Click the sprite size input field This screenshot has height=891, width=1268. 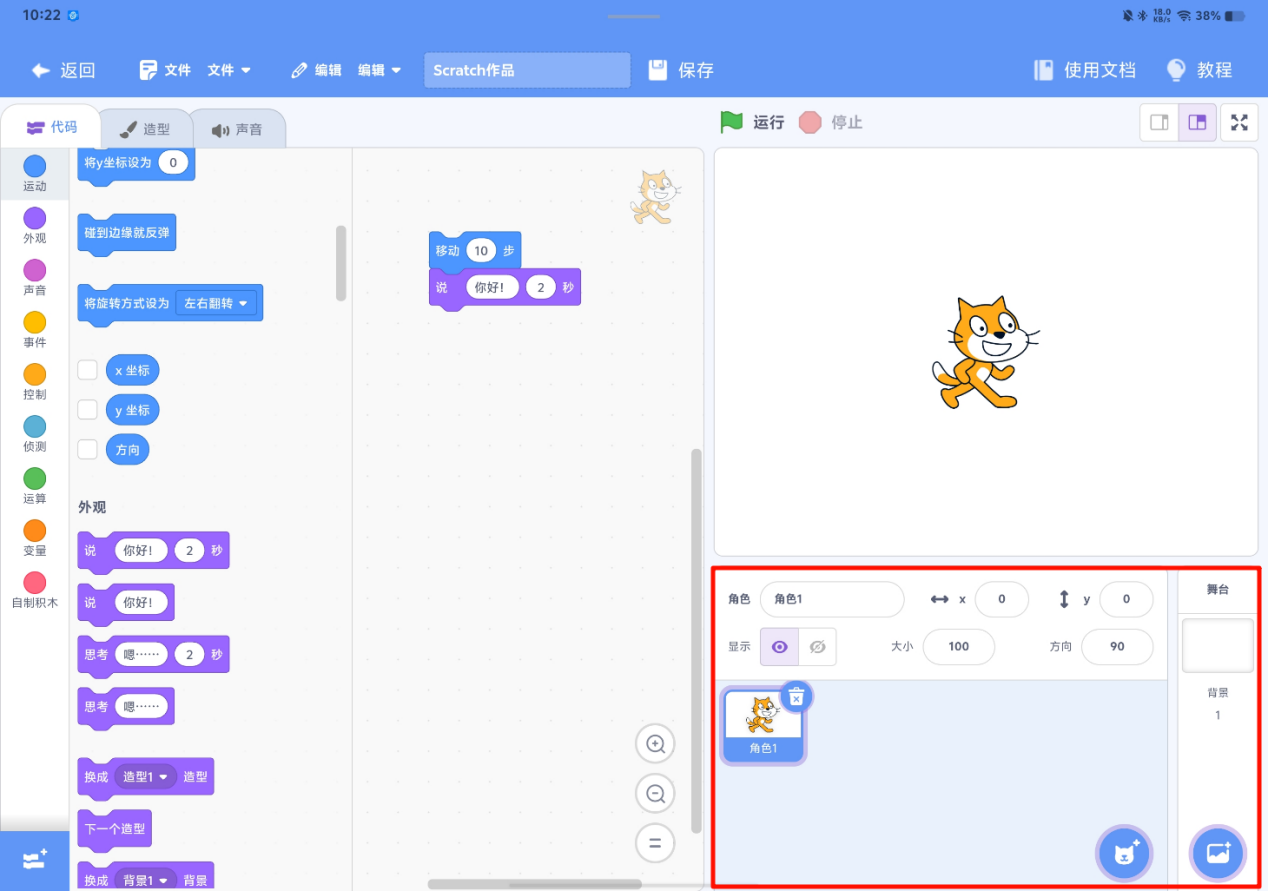958,647
